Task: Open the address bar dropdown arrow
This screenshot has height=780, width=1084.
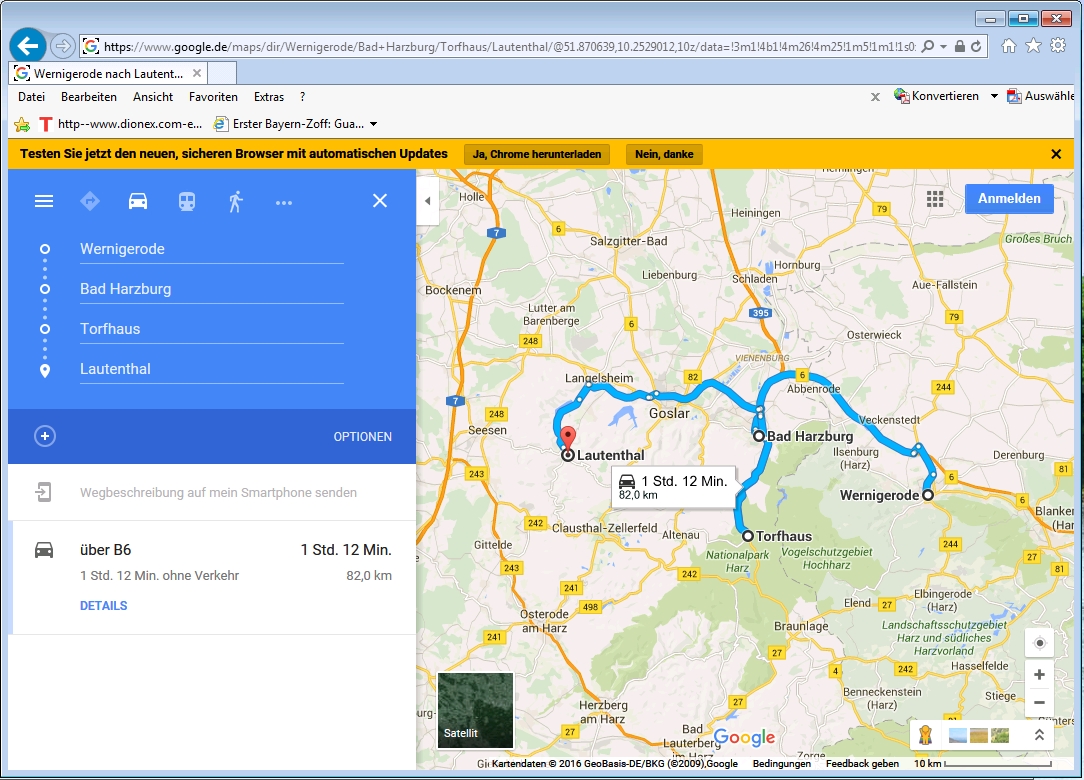Action: 944,46
